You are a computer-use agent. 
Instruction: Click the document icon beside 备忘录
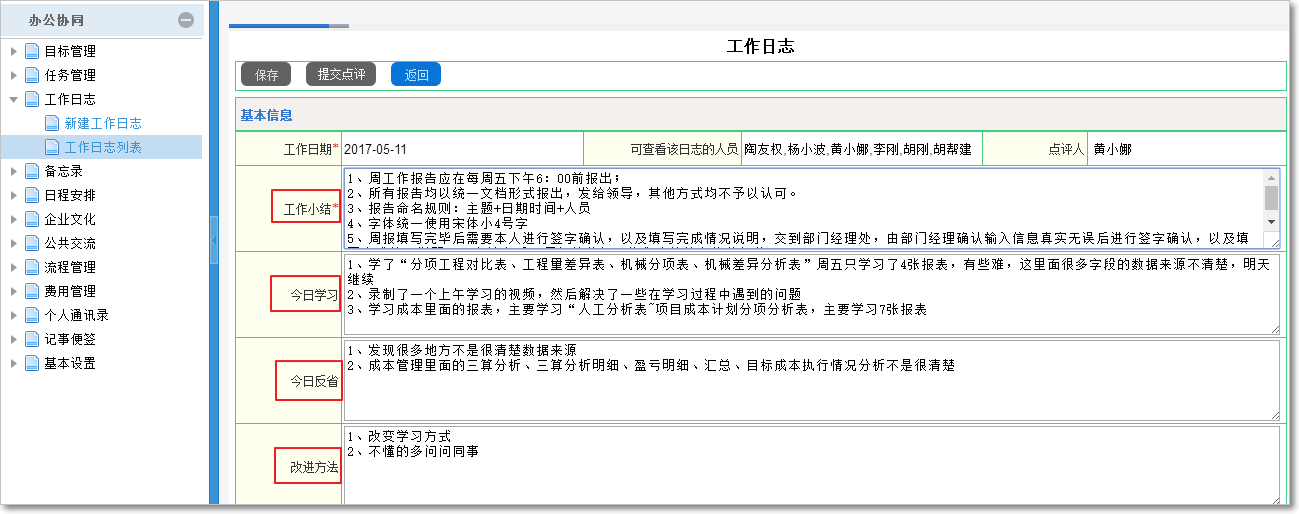32,171
